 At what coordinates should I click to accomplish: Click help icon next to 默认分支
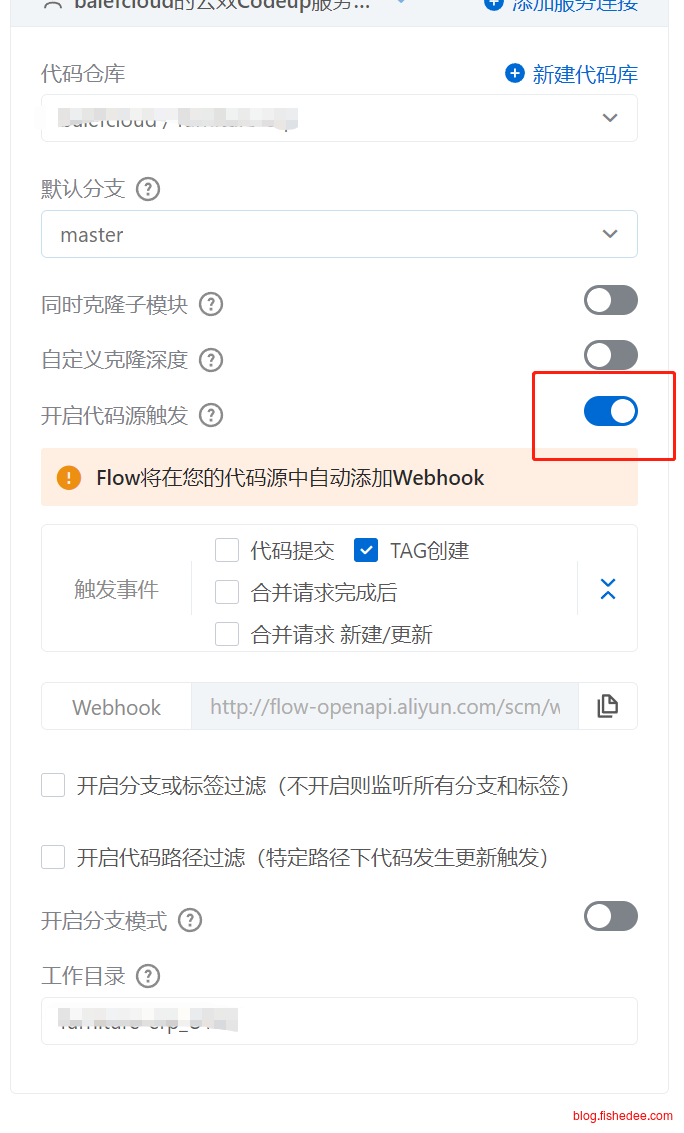148,189
